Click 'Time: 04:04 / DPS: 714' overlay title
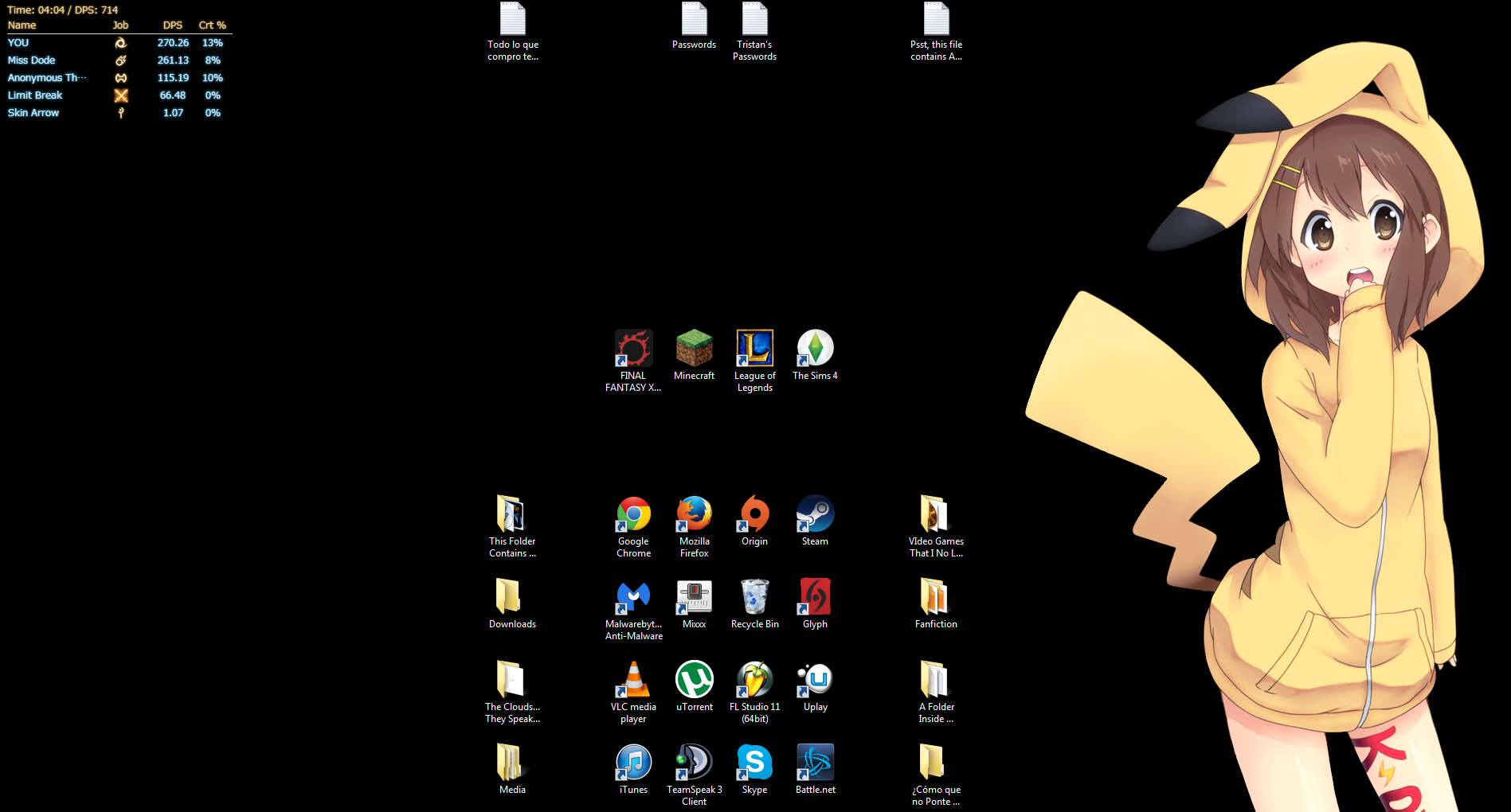This screenshot has width=1511, height=812. [x=62, y=10]
